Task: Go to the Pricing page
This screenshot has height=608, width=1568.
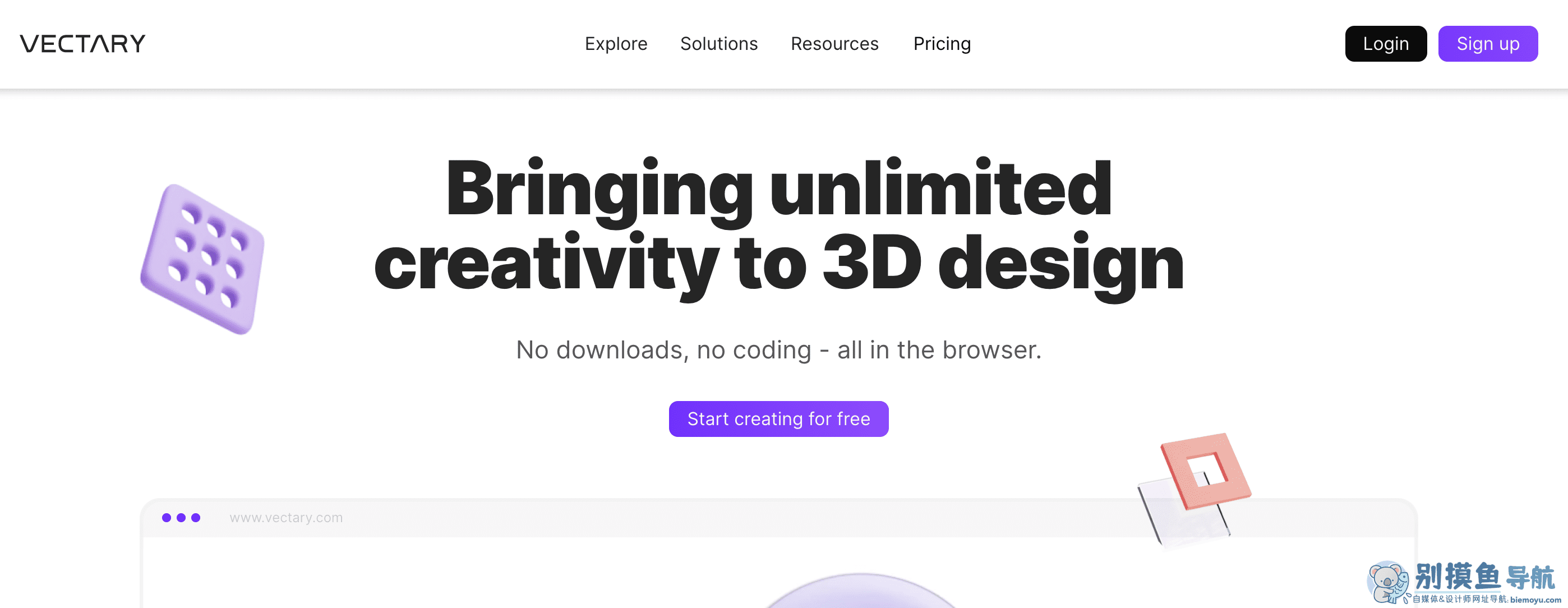Action: click(942, 44)
